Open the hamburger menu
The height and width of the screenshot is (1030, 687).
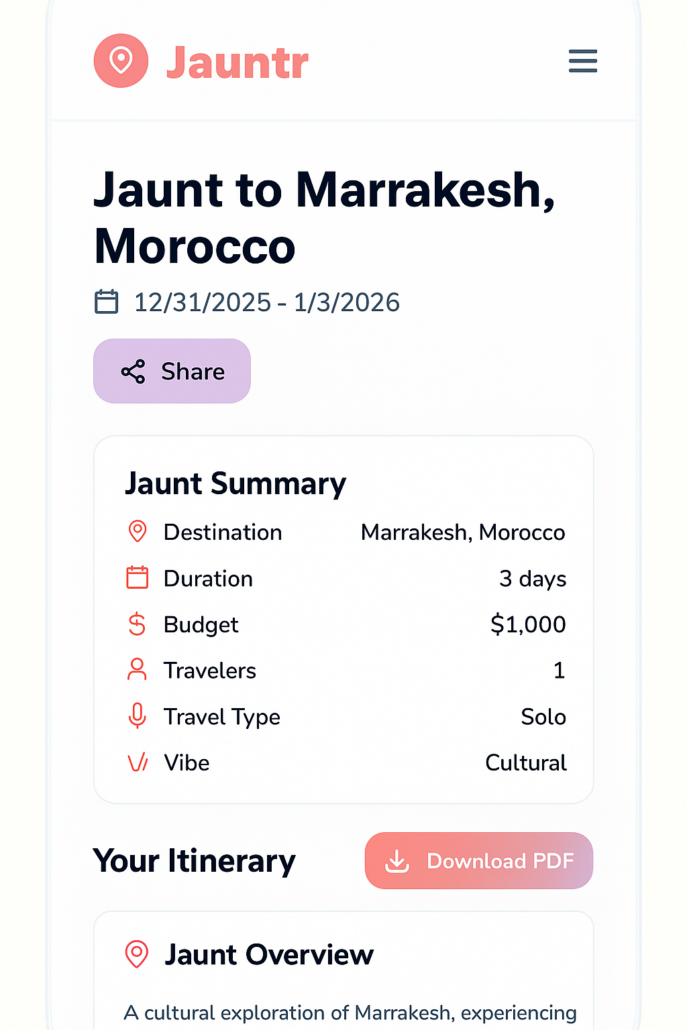(583, 61)
